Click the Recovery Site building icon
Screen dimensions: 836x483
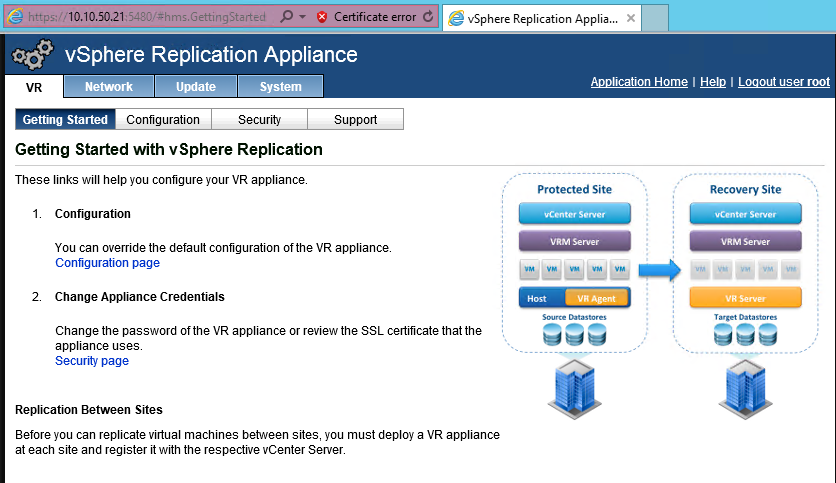[745, 388]
